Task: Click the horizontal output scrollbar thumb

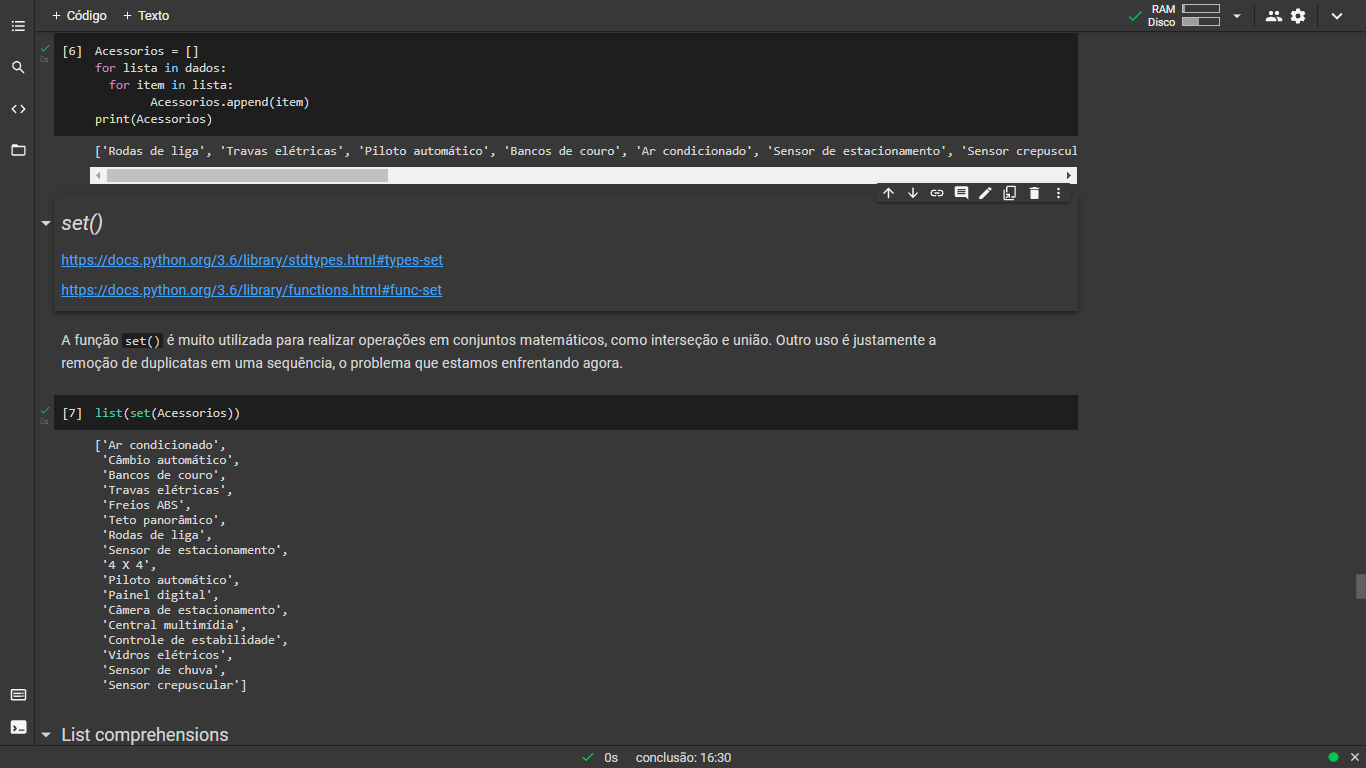Action: (247, 175)
